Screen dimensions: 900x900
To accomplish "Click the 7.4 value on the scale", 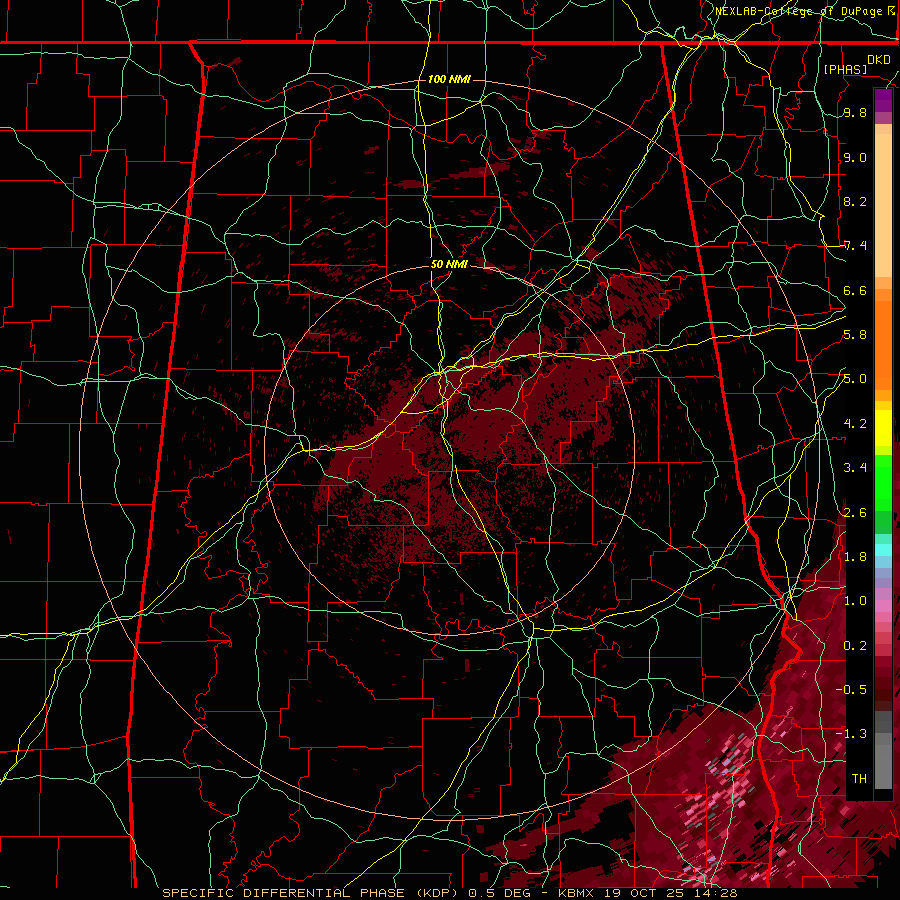I will [x=855, y=246].
